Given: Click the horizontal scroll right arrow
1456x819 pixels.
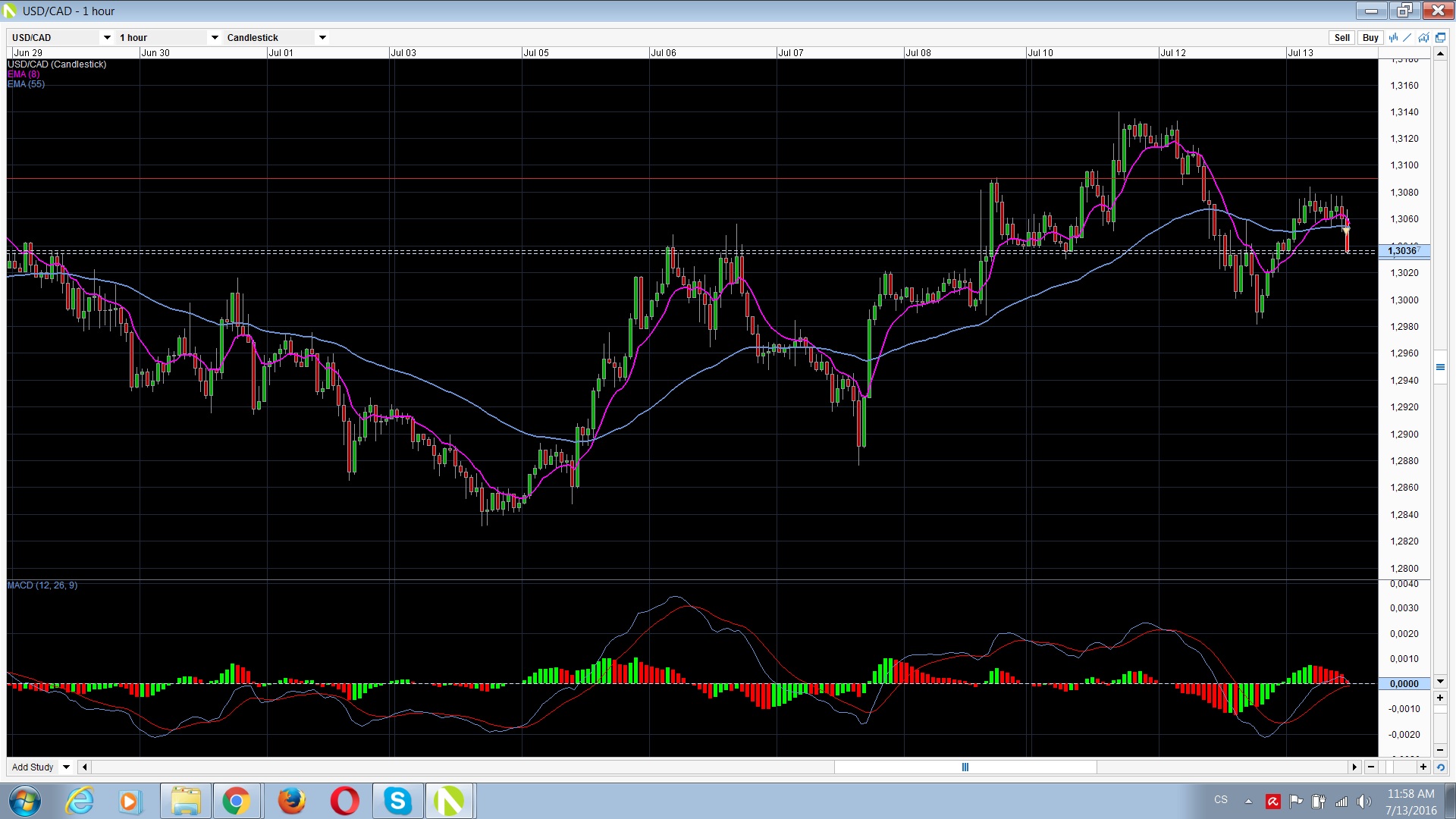Looking at the screenshot, I should click(1354, 767).
